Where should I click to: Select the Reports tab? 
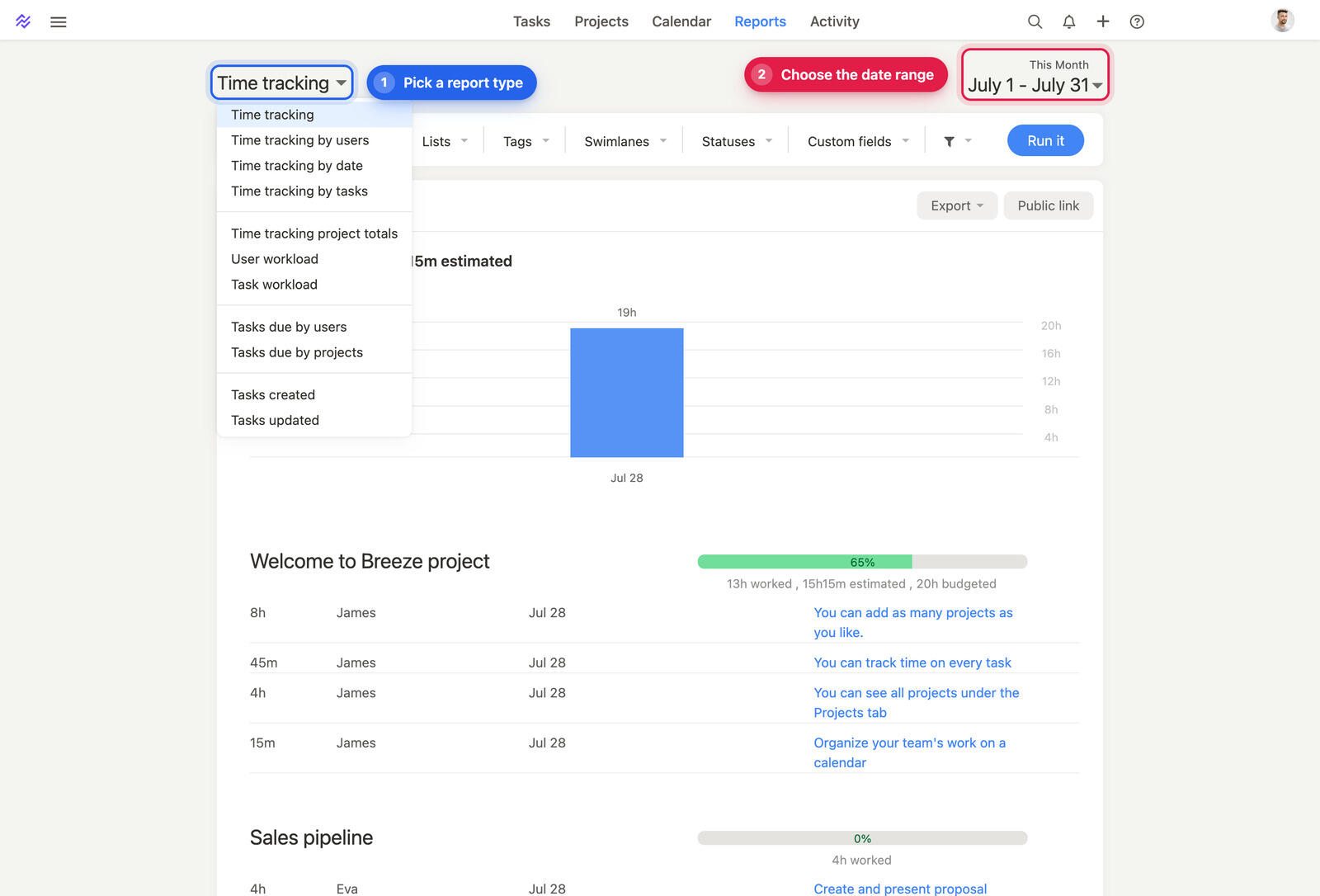(760, 21)
